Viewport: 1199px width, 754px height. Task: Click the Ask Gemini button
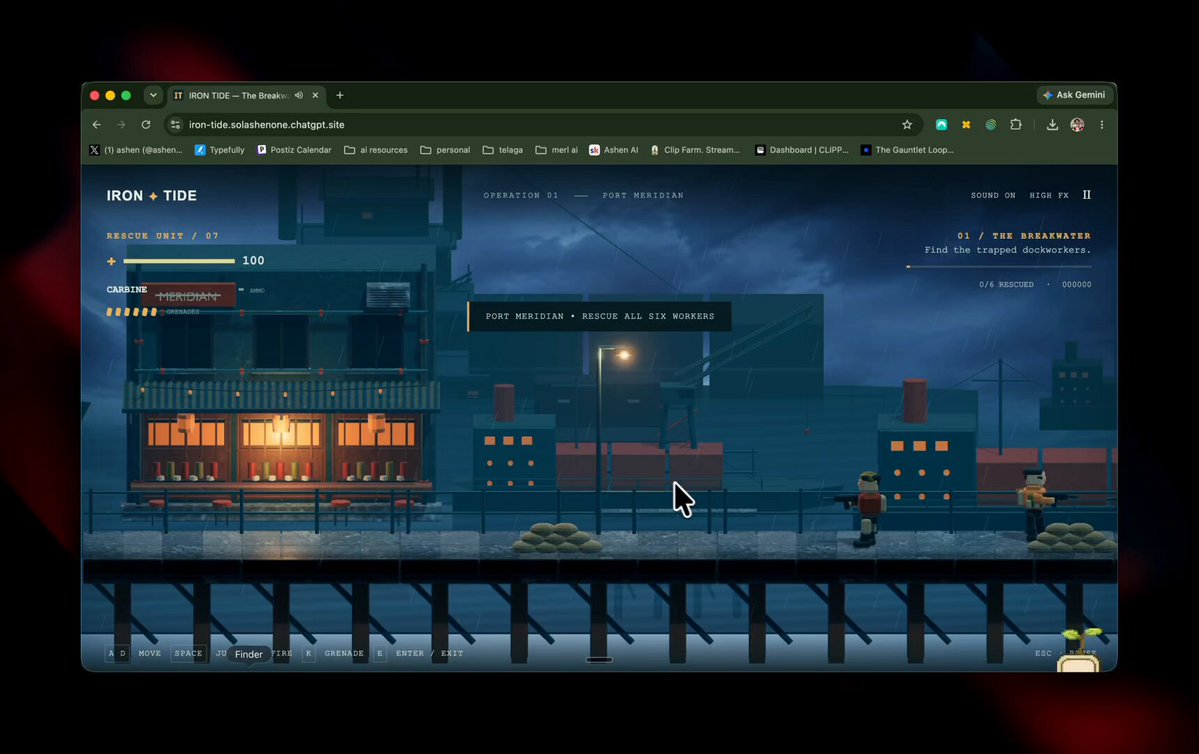click(1074, 95)
